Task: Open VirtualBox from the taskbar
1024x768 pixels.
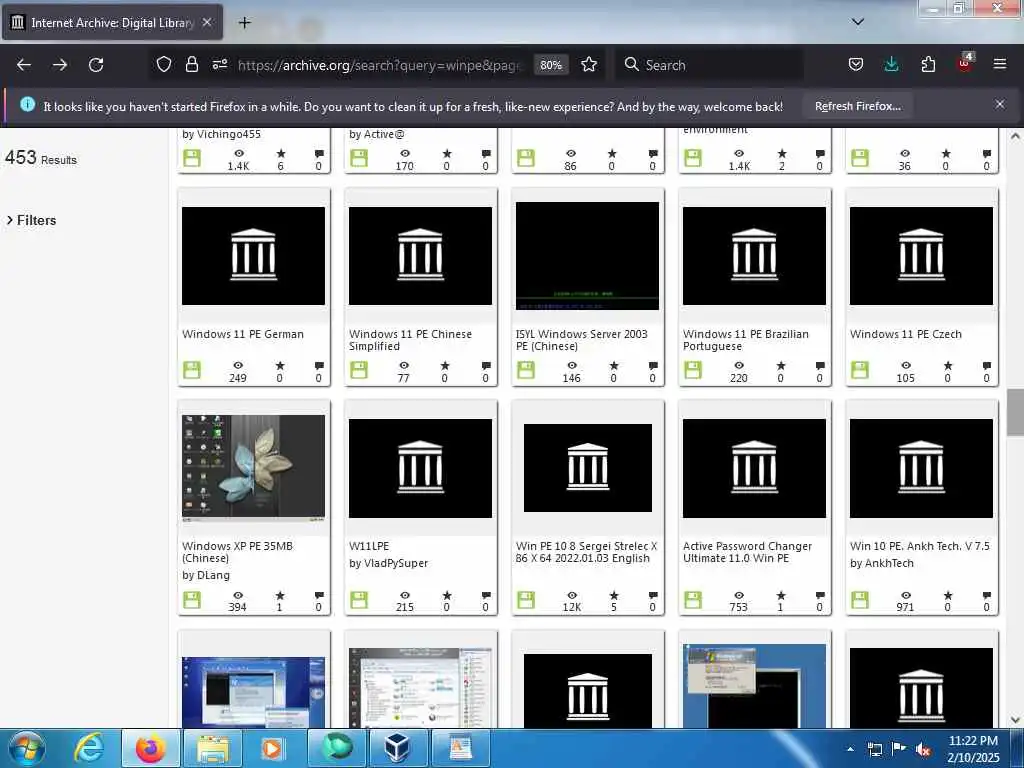Action: [397, 748]
